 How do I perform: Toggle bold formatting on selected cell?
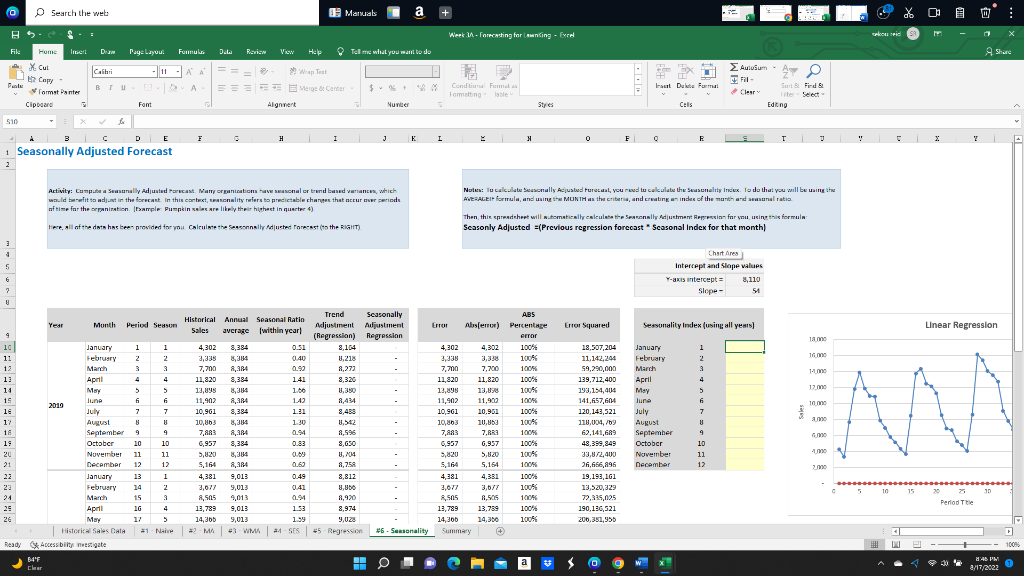[98, 88]
